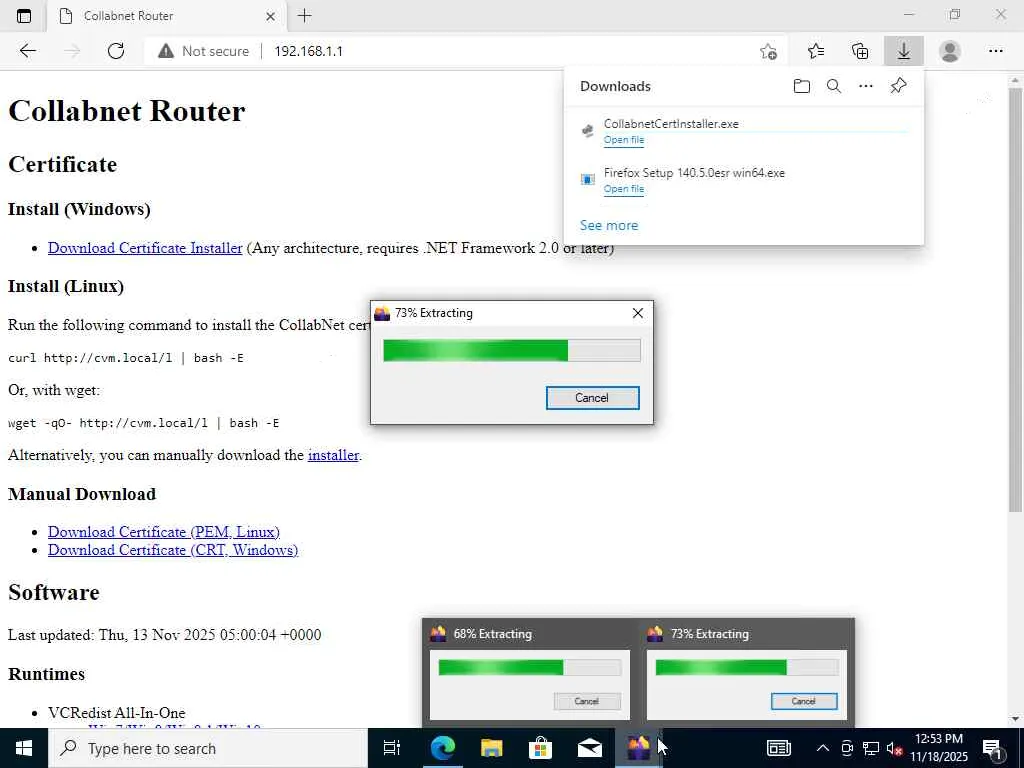Open File Explorer from the taskbar
Image resolution: width=1024 pixels, height=768 pixels.
click(x=491, y=748)
